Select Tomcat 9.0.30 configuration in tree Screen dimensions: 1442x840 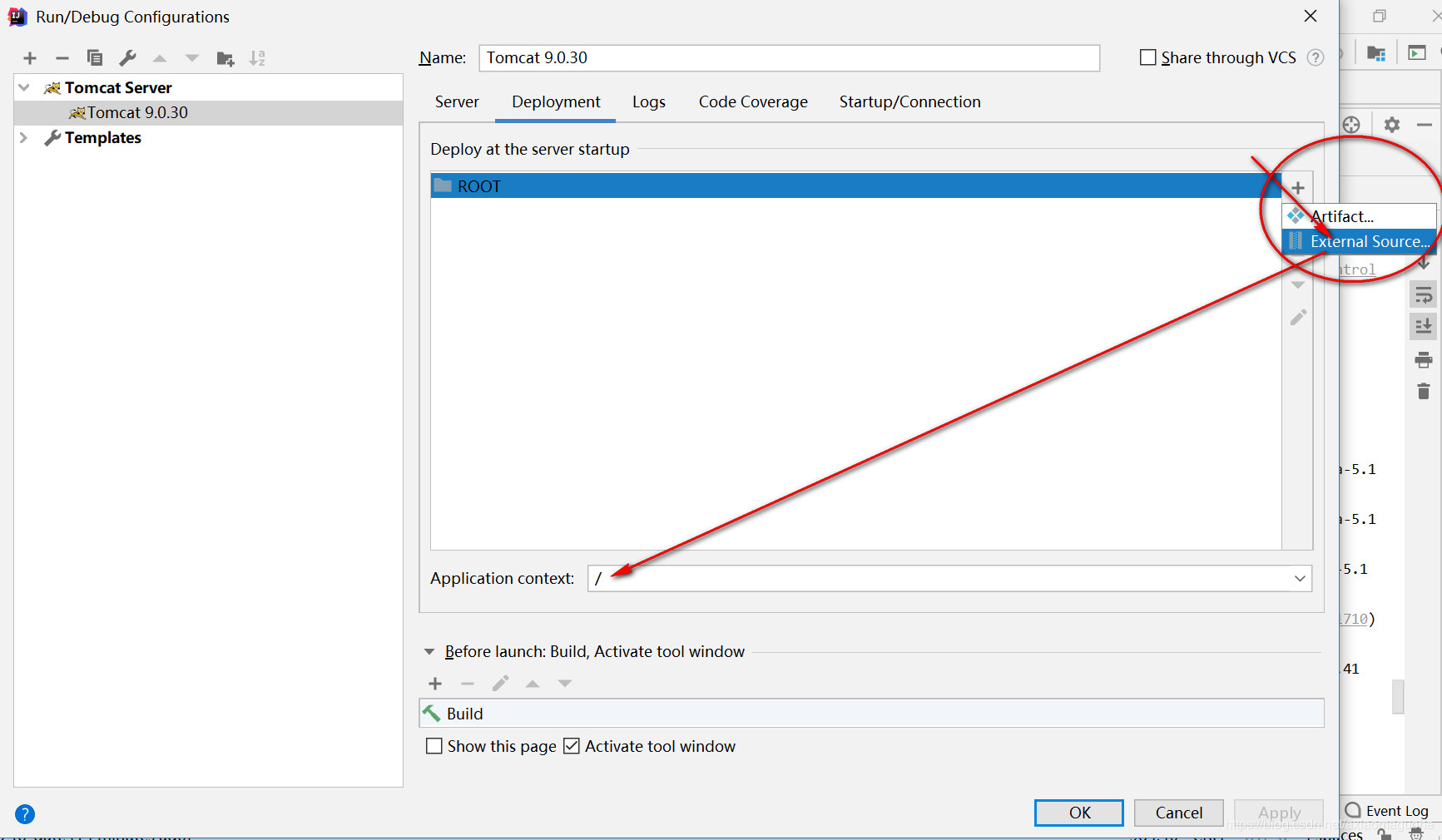point(209,112)
